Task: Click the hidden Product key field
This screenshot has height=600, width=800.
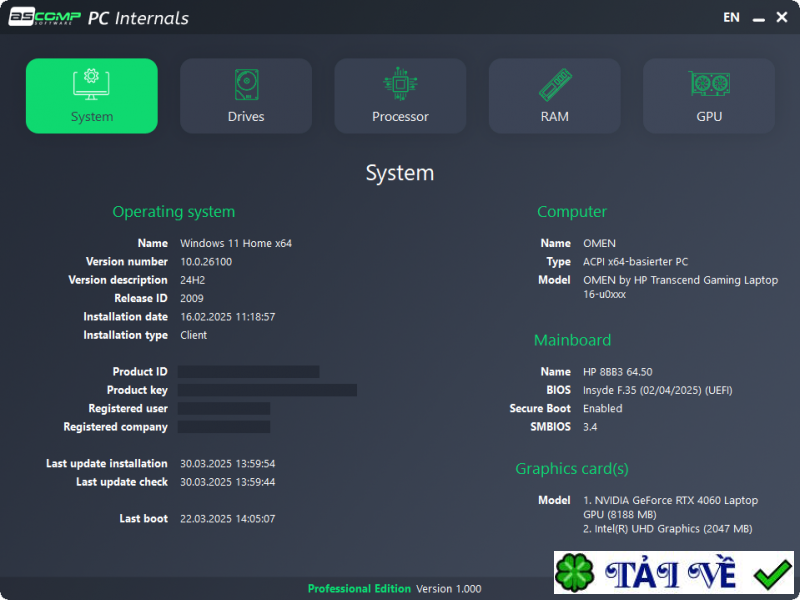Action: (x=267, y=390)
